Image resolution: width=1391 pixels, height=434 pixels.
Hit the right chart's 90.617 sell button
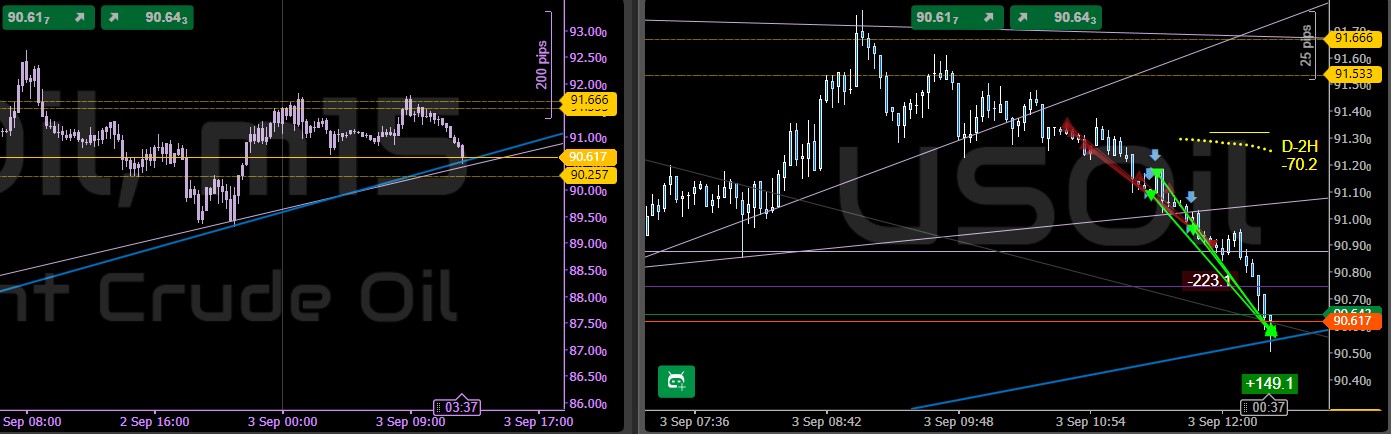957,17
